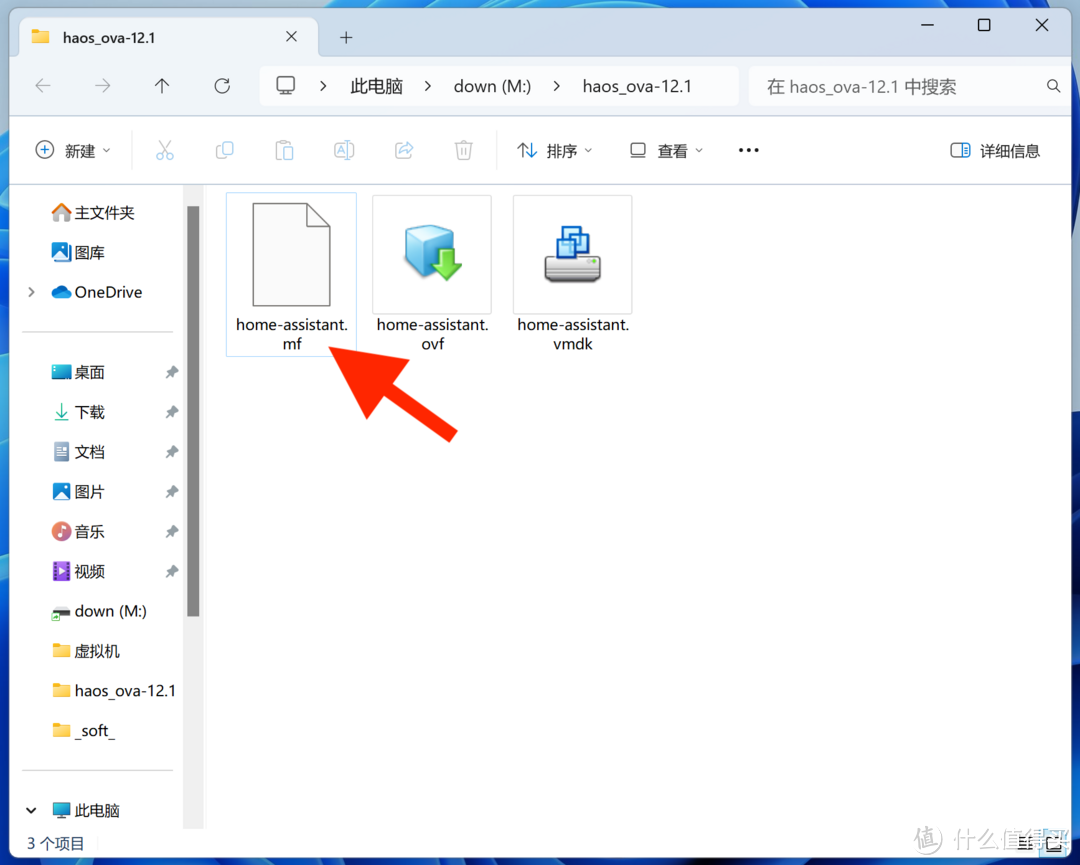
Task: Click the Rename icon in toolbar
Action: pos(344,150)
